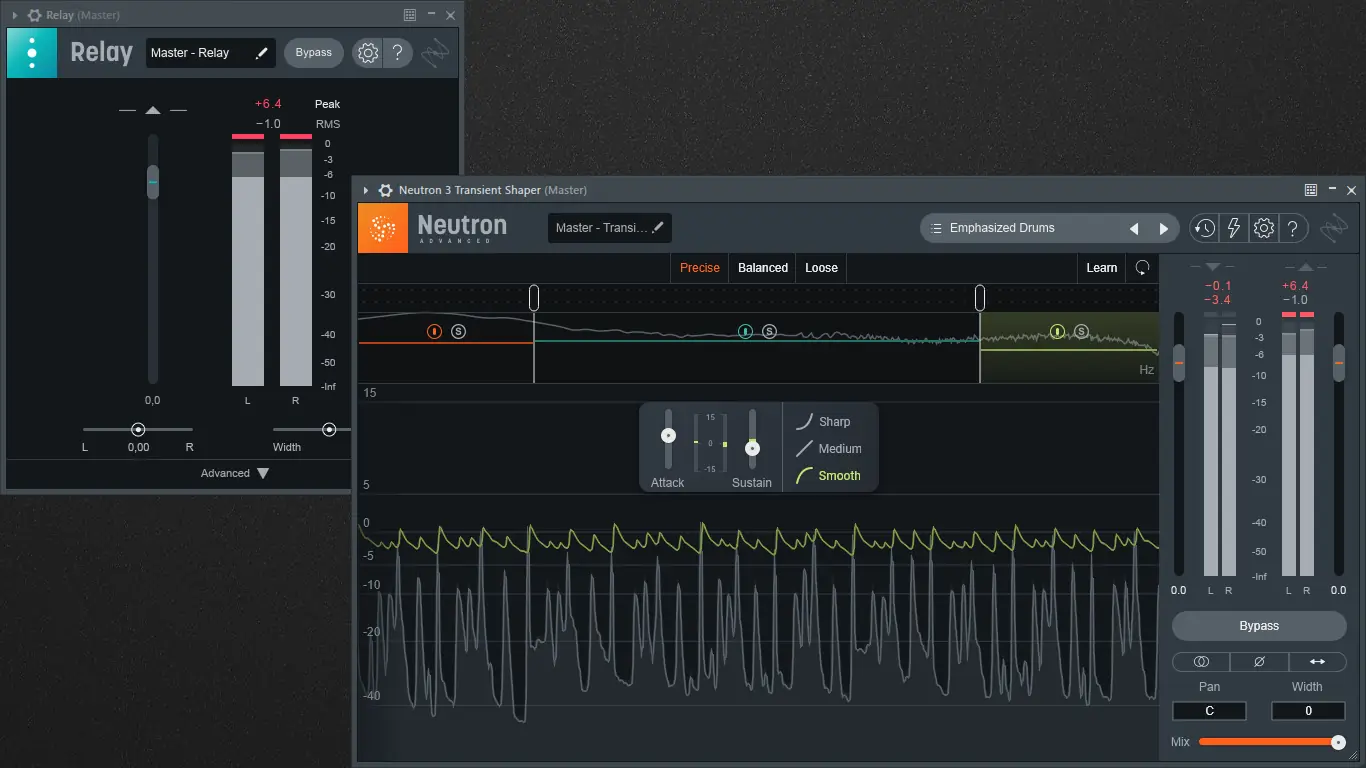Click the Attack slider knob
The width and height of the screenshot is (1366, 768).
point(669,436)
